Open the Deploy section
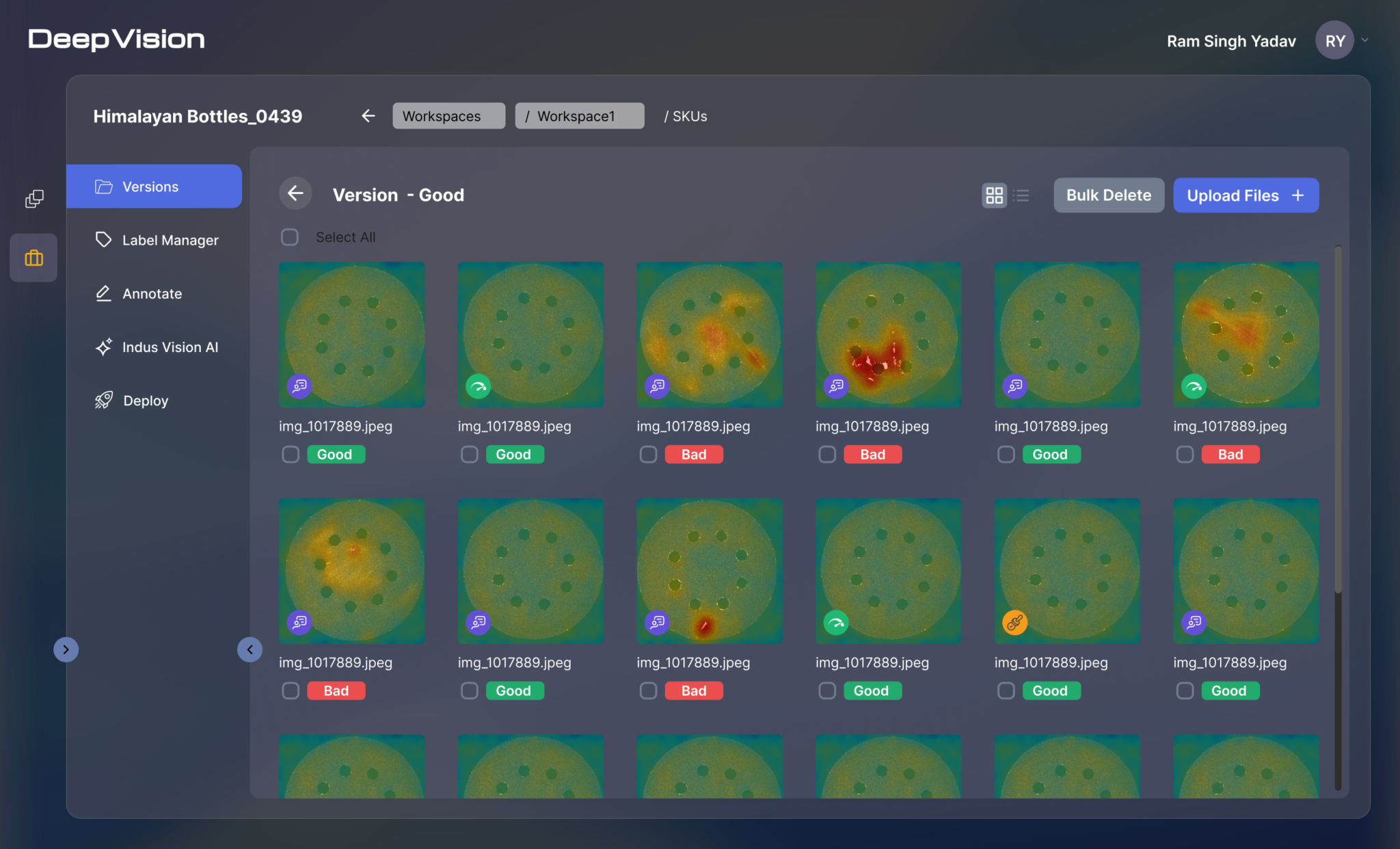Screen dimensions: 1400x849 131,401
